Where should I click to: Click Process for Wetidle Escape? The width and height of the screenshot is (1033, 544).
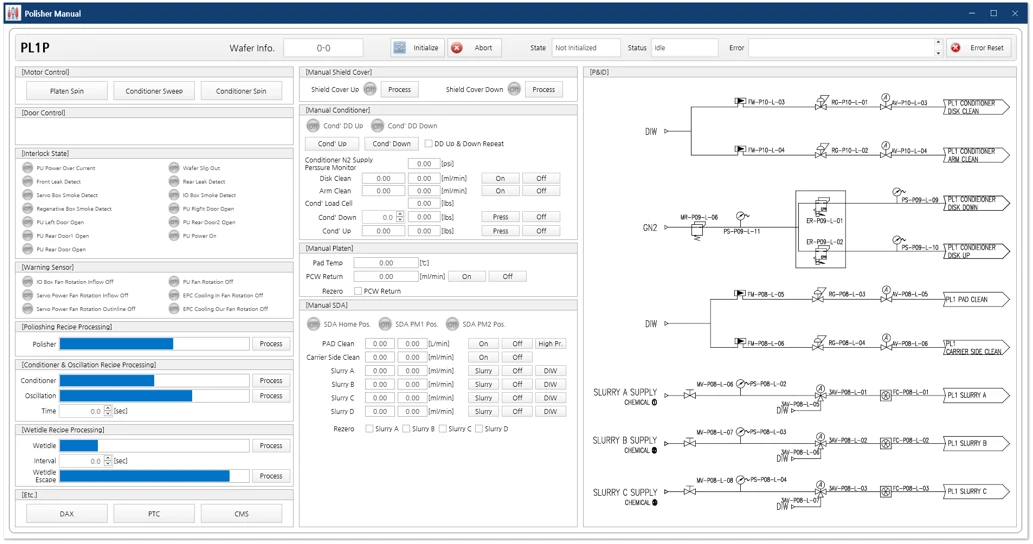click(271, 476)
